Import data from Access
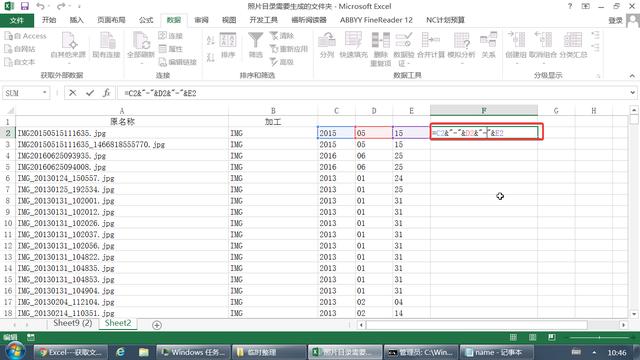This screenshot has width=640, height=360. (25, 36)
